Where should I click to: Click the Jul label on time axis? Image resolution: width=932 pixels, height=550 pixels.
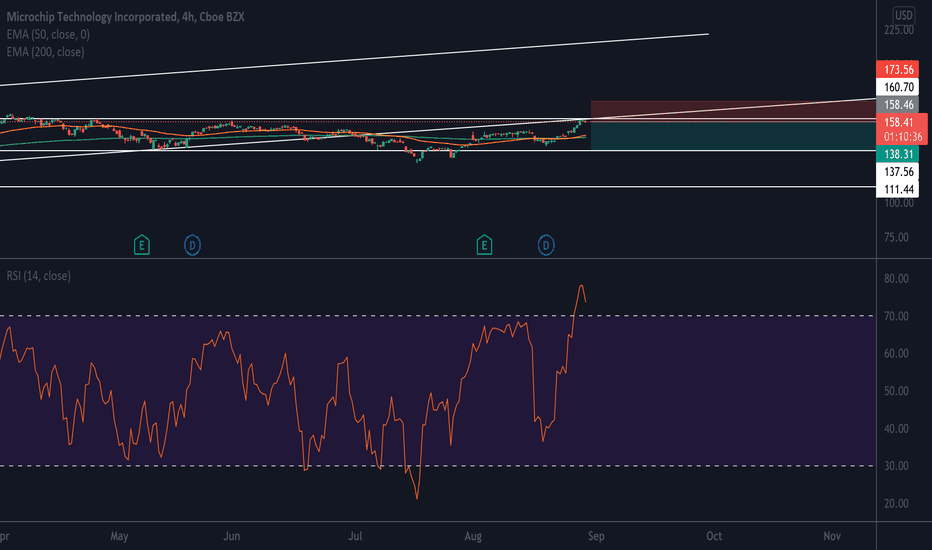[x=355, y=536]
